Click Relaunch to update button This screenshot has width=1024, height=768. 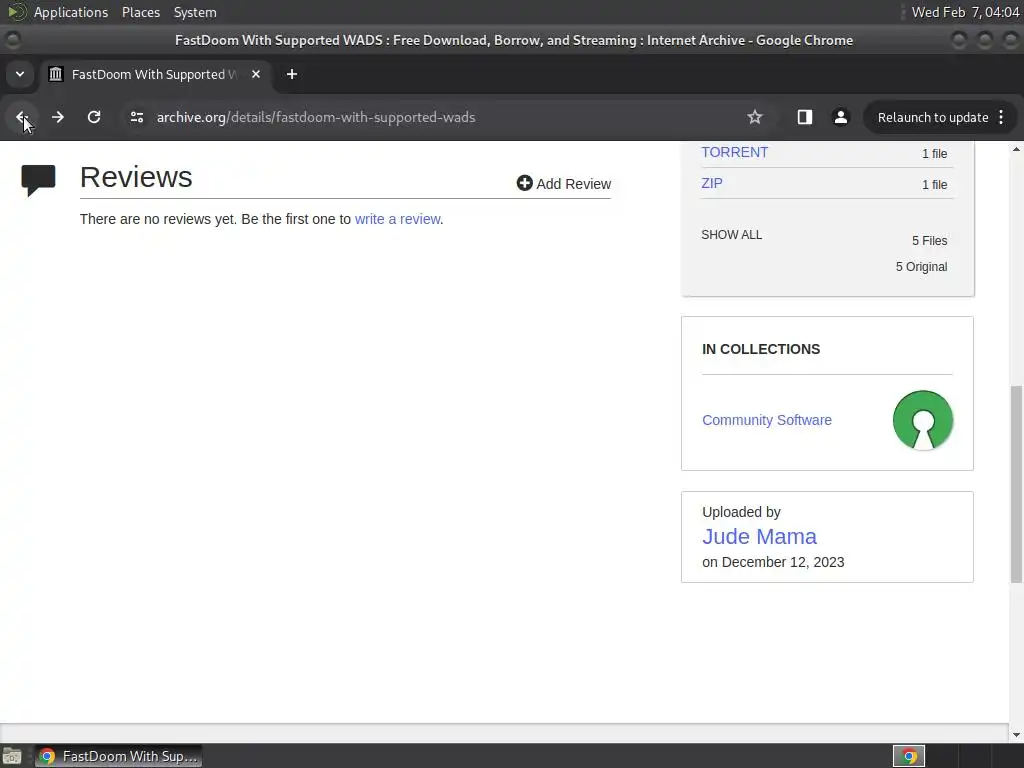[933, 118]
